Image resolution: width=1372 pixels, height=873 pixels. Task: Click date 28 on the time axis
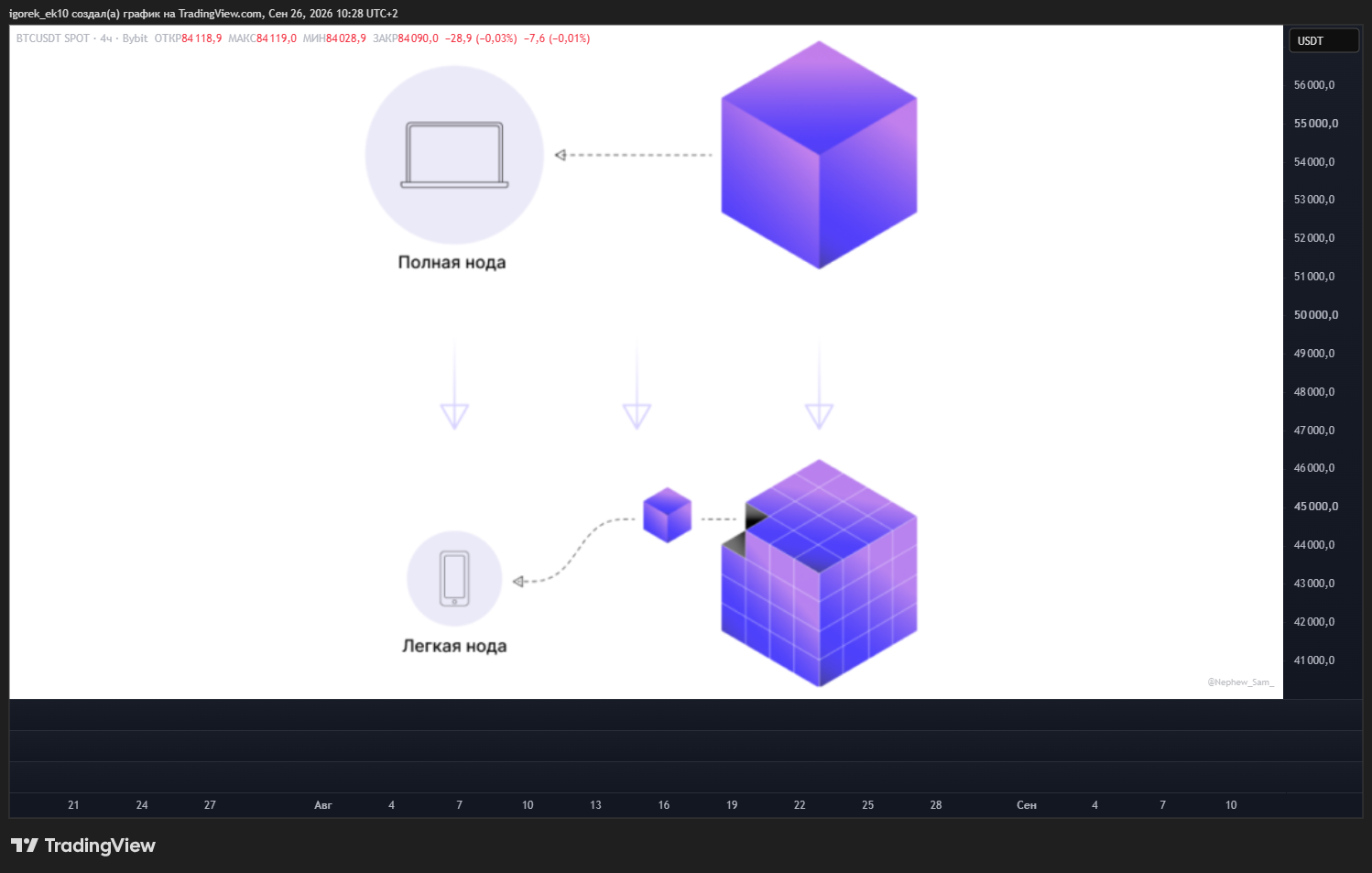click(x=936, y=805)
